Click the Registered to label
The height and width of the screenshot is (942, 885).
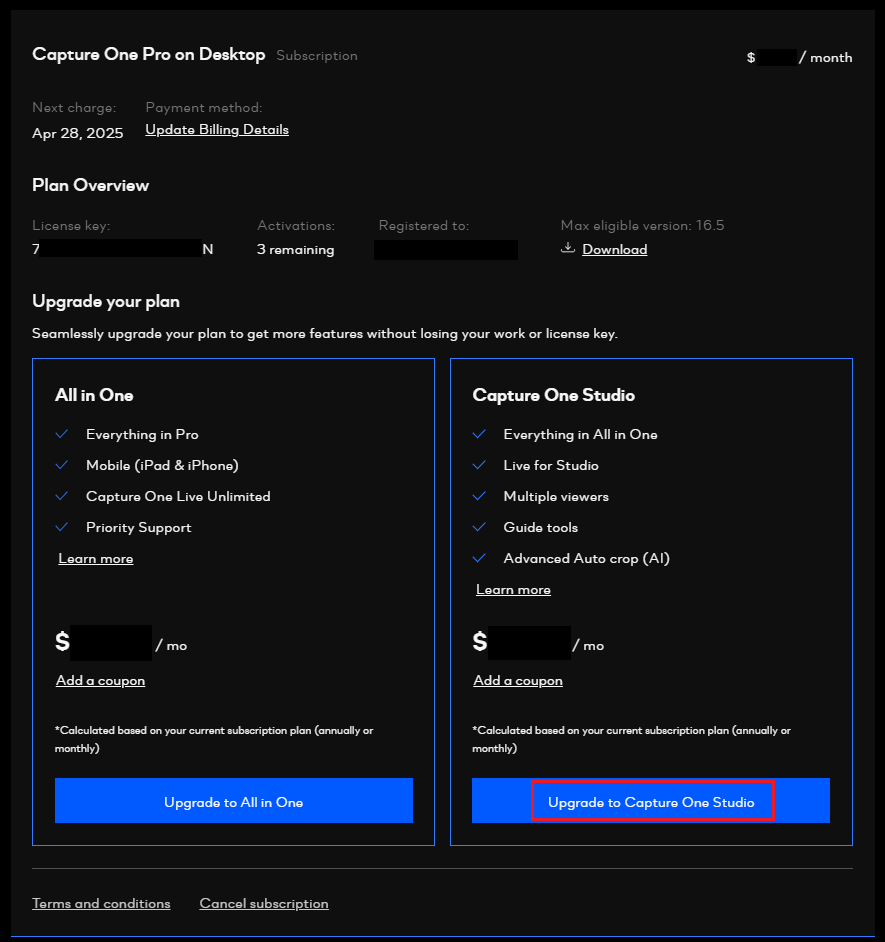coord(424,226)
